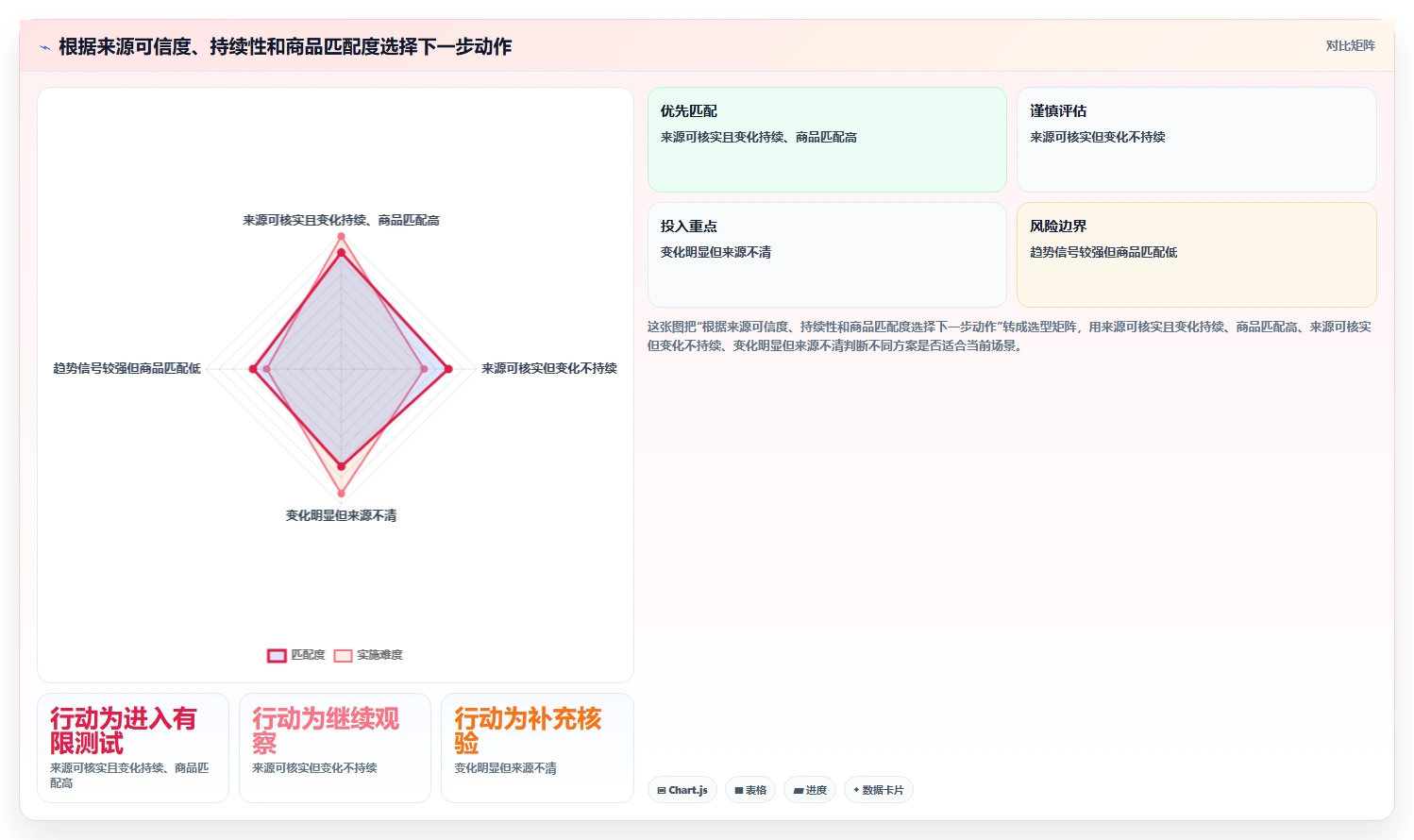
Task: Toggle the 实施难度 legend item
Action: (x=368, y=655)
